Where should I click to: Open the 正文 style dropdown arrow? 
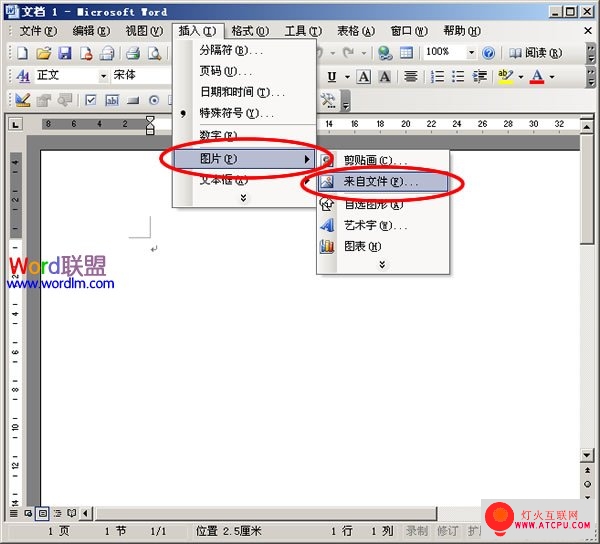pos(103,77)
